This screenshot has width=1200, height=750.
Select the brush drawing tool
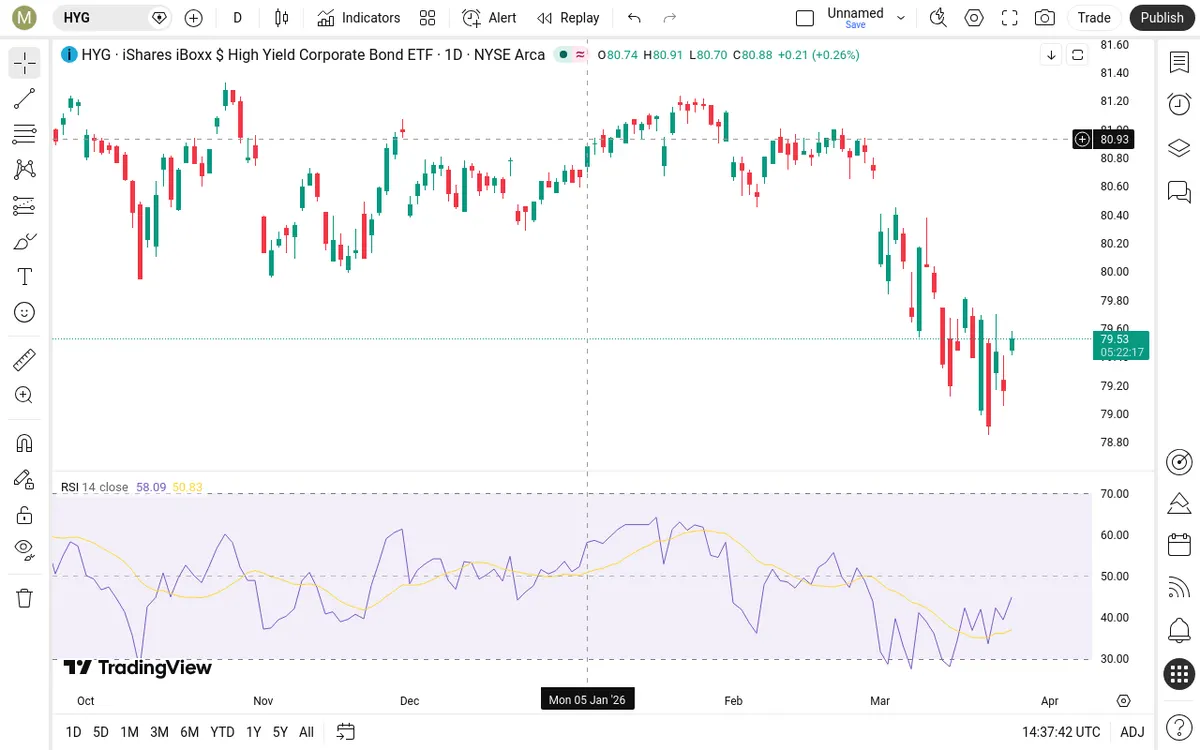point(25,241)
